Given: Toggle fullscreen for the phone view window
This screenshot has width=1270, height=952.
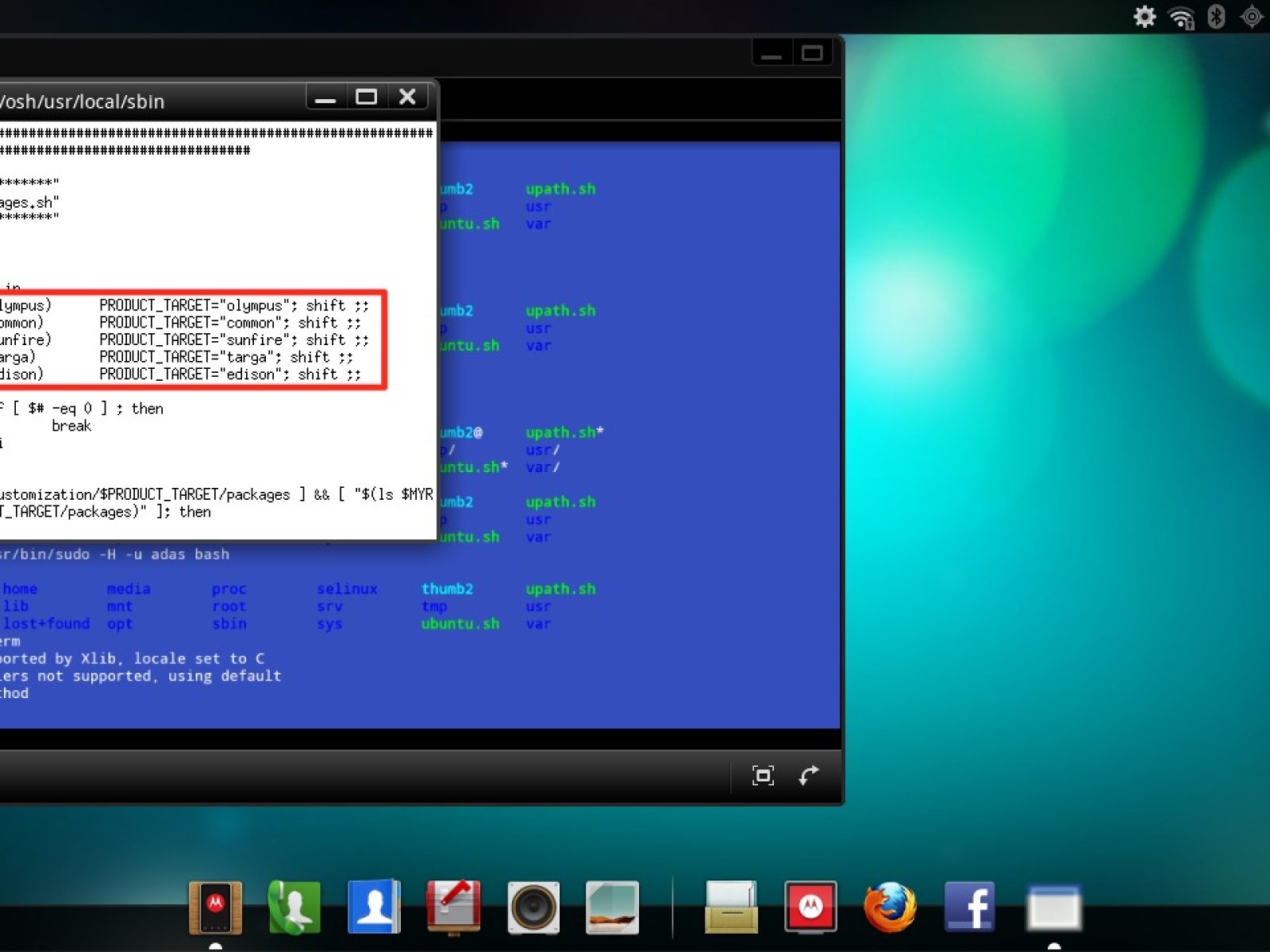Looking at the screenshot, I should click(763, 775).
